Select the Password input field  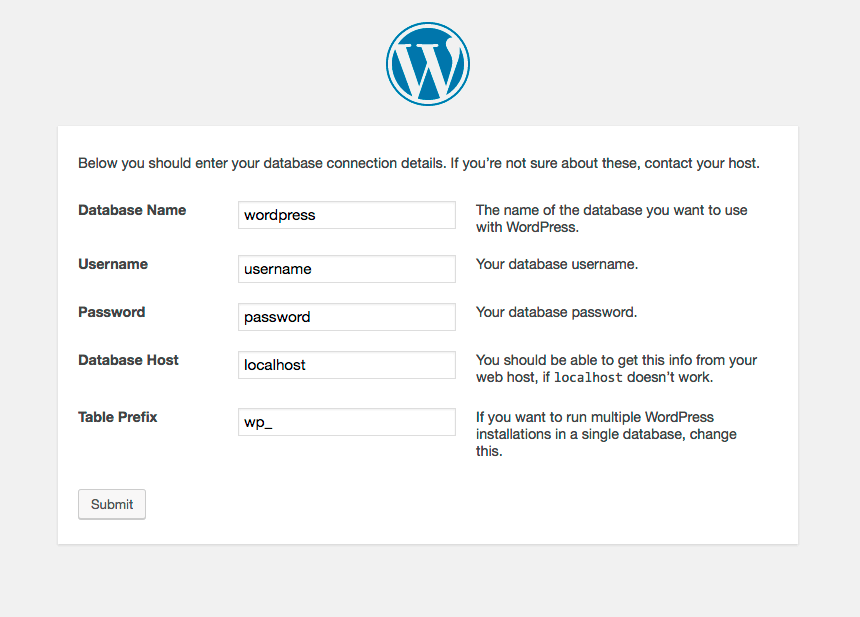[346, 316]
